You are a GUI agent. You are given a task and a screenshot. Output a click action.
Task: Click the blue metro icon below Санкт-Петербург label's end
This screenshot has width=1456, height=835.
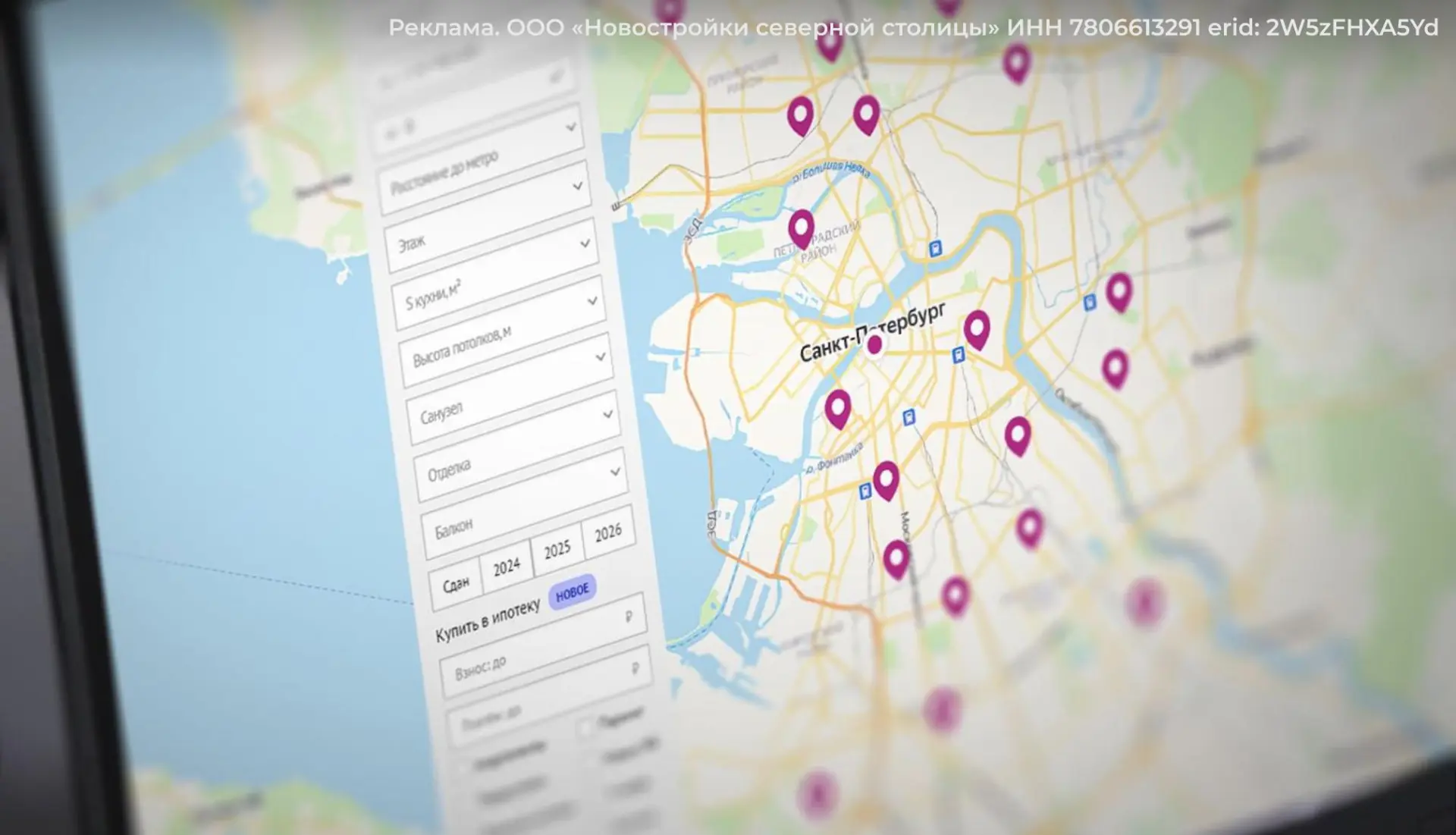coord(959,355)
